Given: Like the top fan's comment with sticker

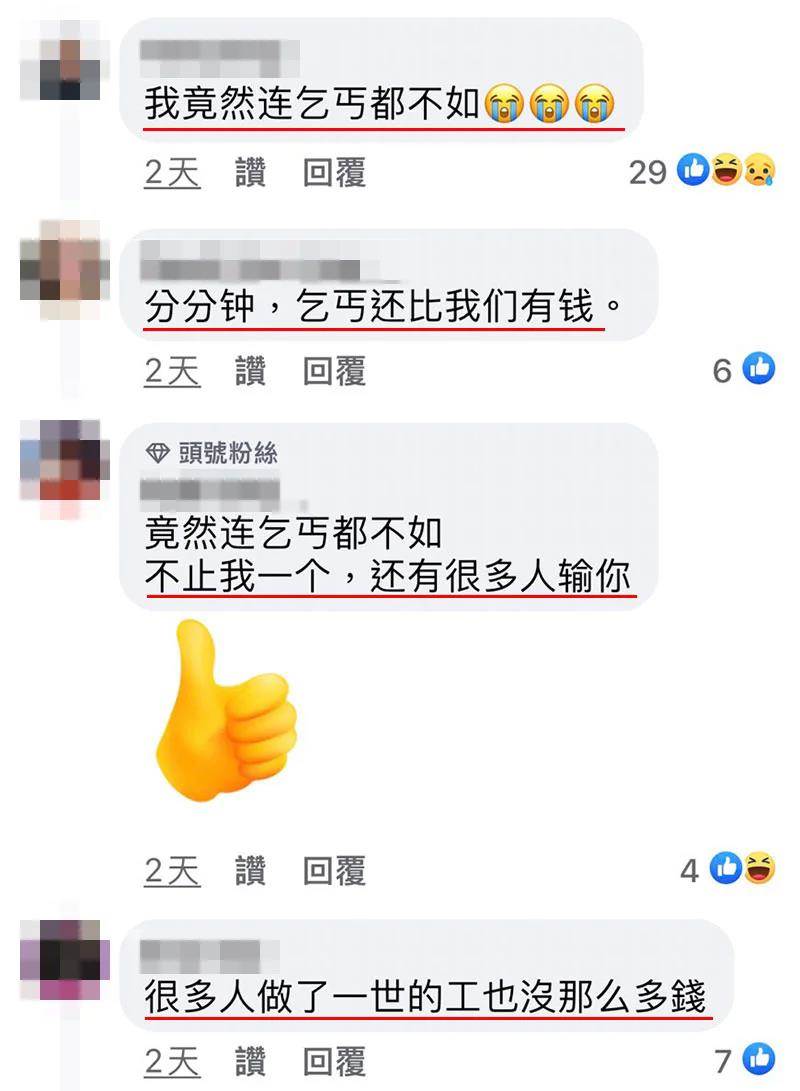Looking at the screenshot, I should tap(250, 870).
